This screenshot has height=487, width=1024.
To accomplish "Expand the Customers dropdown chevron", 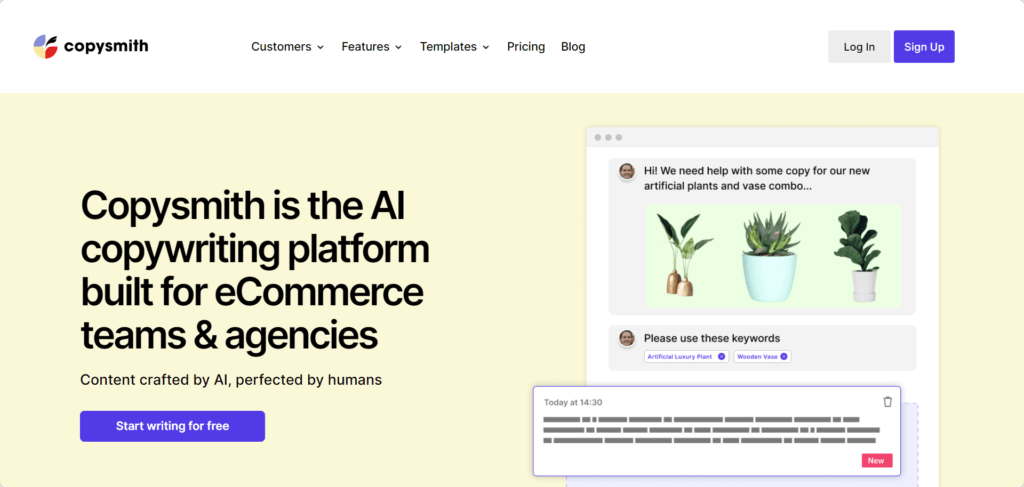I will (320, 48).
